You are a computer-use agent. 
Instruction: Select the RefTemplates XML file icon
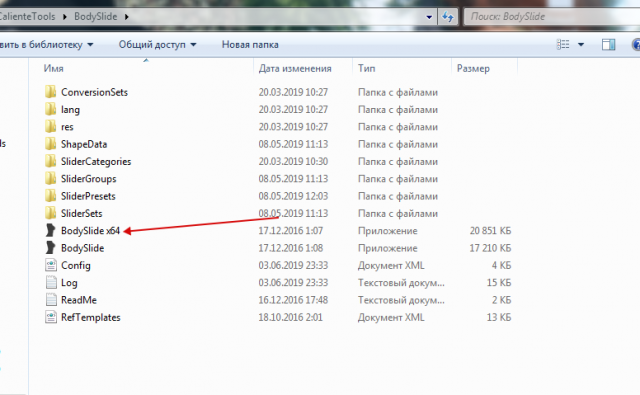(51, 317)
